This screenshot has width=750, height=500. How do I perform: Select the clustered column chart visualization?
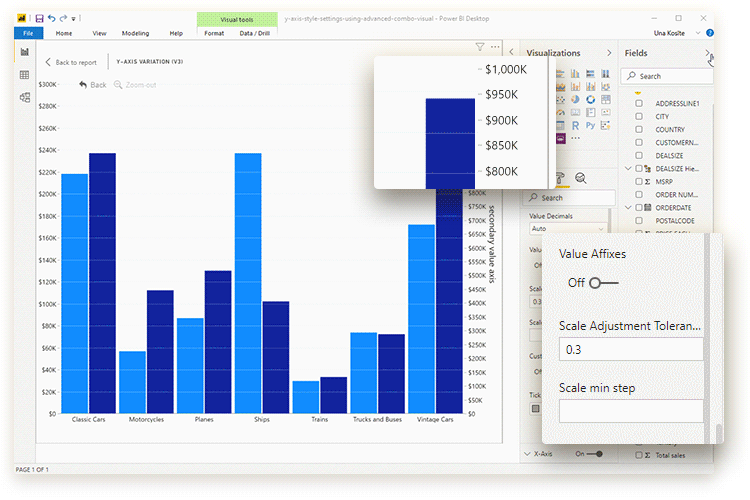click(x=575, y=74)
